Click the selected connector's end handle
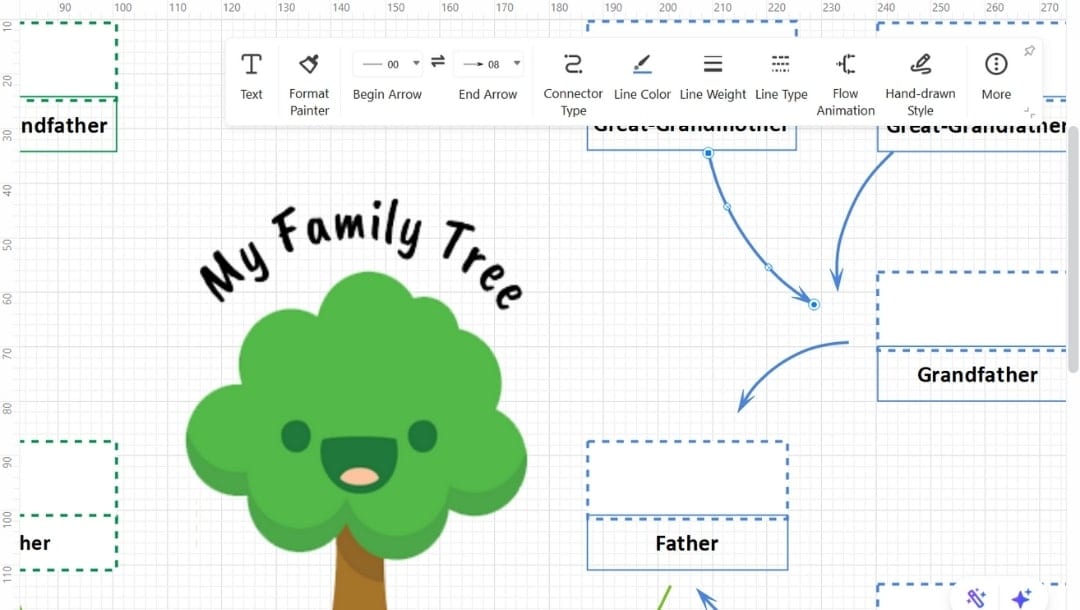The width and height of the screenshot is (1080, 610). click(813, 304)
